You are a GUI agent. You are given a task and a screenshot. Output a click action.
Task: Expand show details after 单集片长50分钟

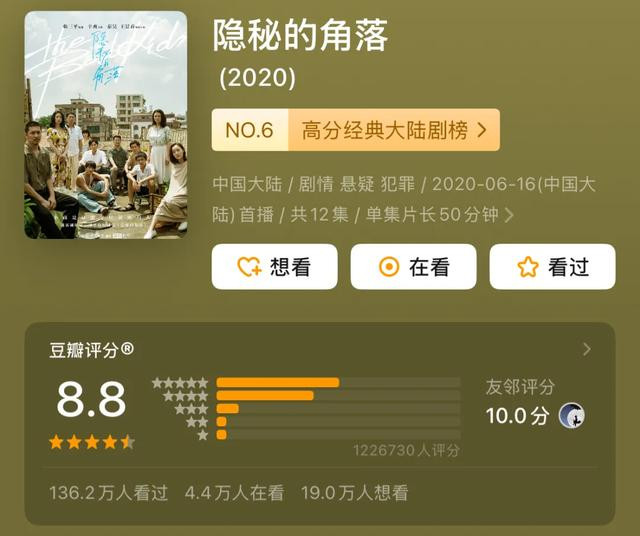(x=509, y=215)
